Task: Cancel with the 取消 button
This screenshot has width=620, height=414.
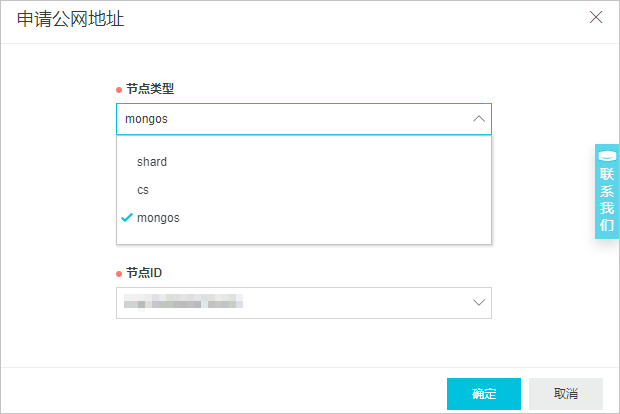Action: [x=566, y=394]
